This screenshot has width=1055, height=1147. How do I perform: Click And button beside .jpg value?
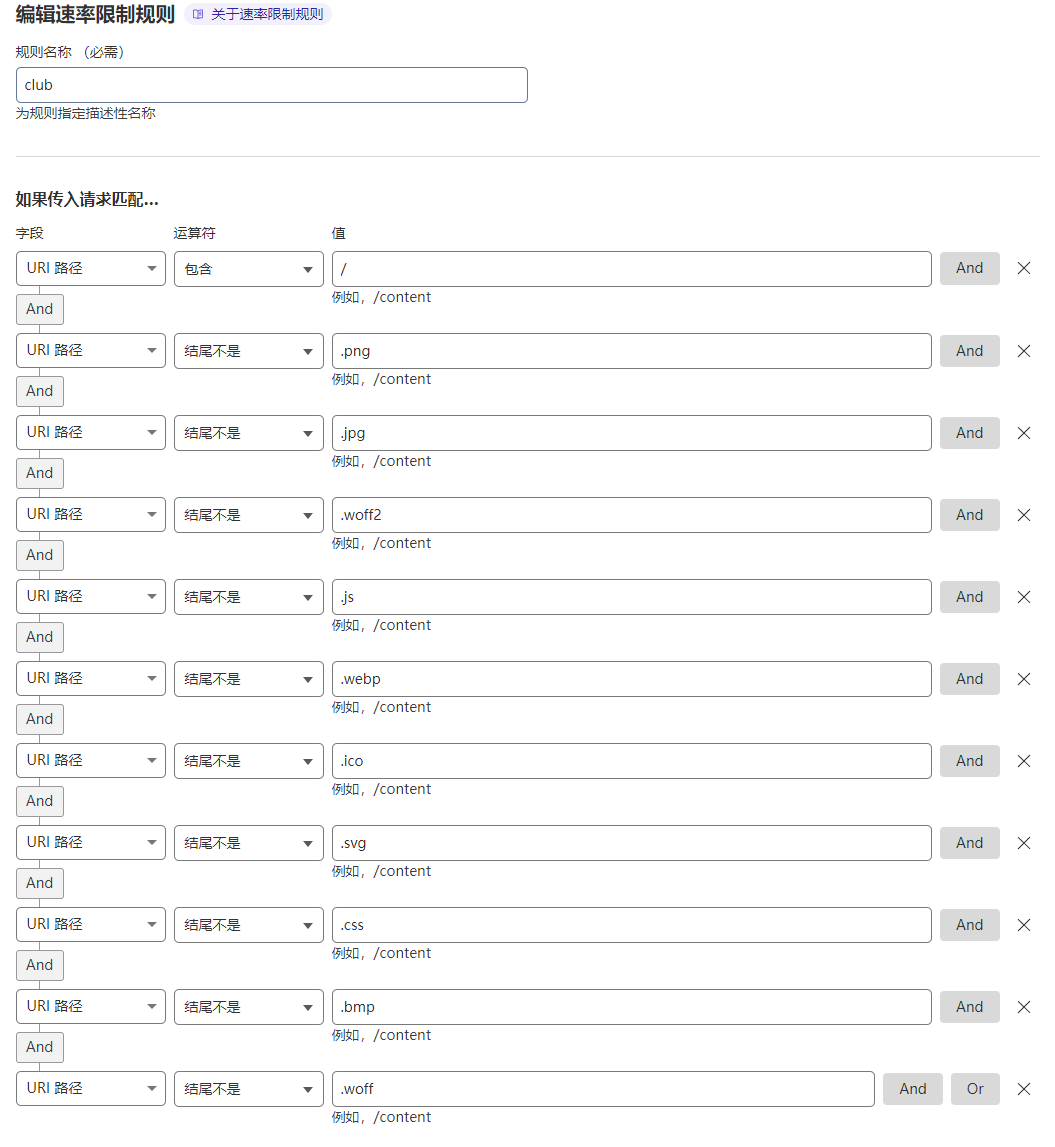click(969, 433)
